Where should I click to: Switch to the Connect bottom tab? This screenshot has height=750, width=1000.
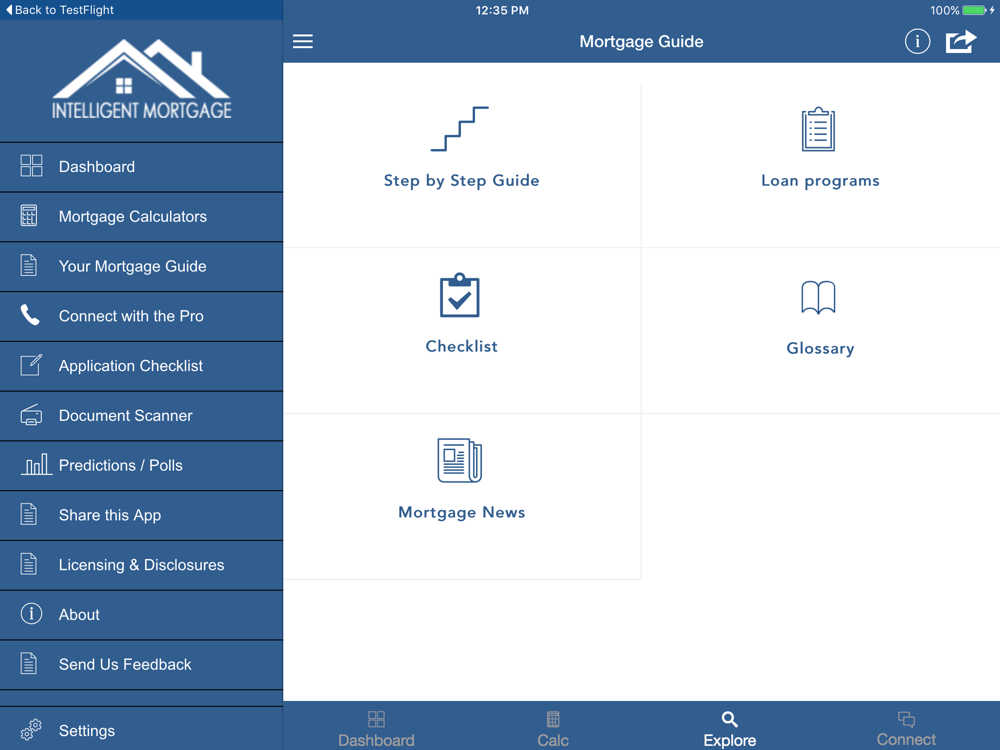[906, 729]
